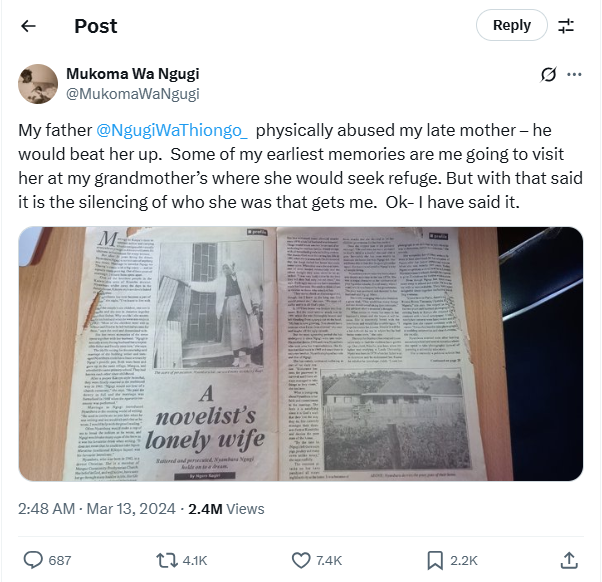Click the @MukomaWaNgugi handle
602x582 pixels.
tap(132, 94)
